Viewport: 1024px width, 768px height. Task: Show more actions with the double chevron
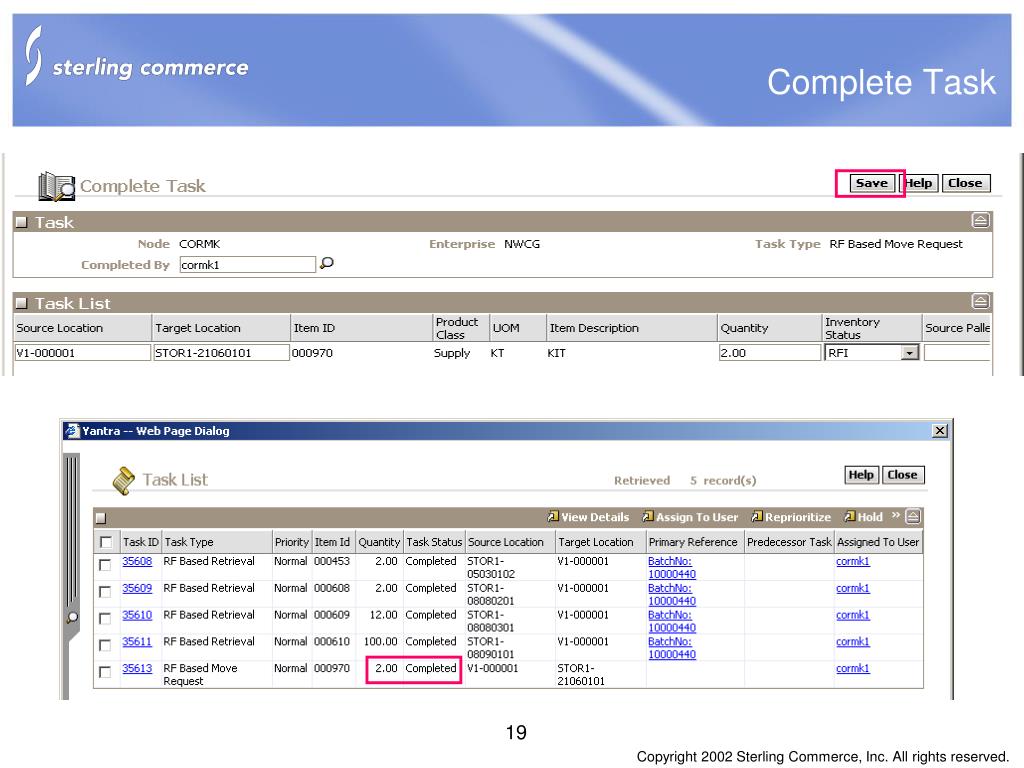[x=896, y=515]
